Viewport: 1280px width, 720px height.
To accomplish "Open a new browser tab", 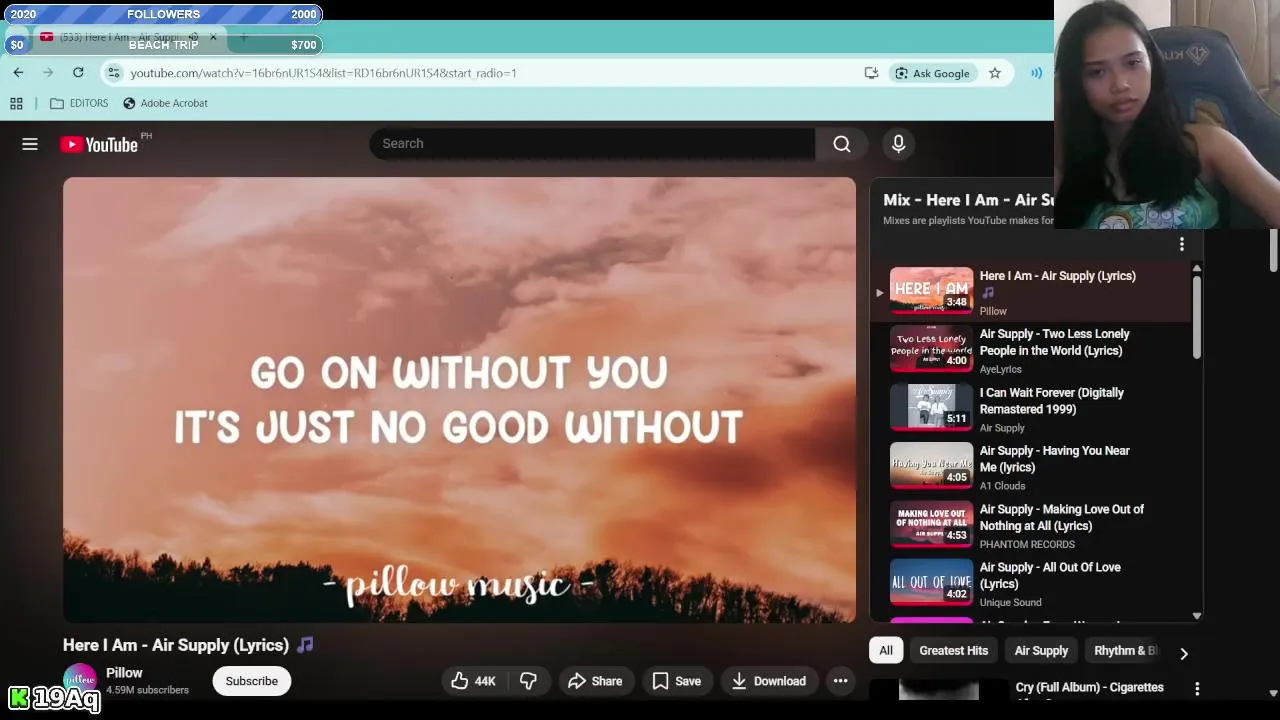I will pos(243,37).
